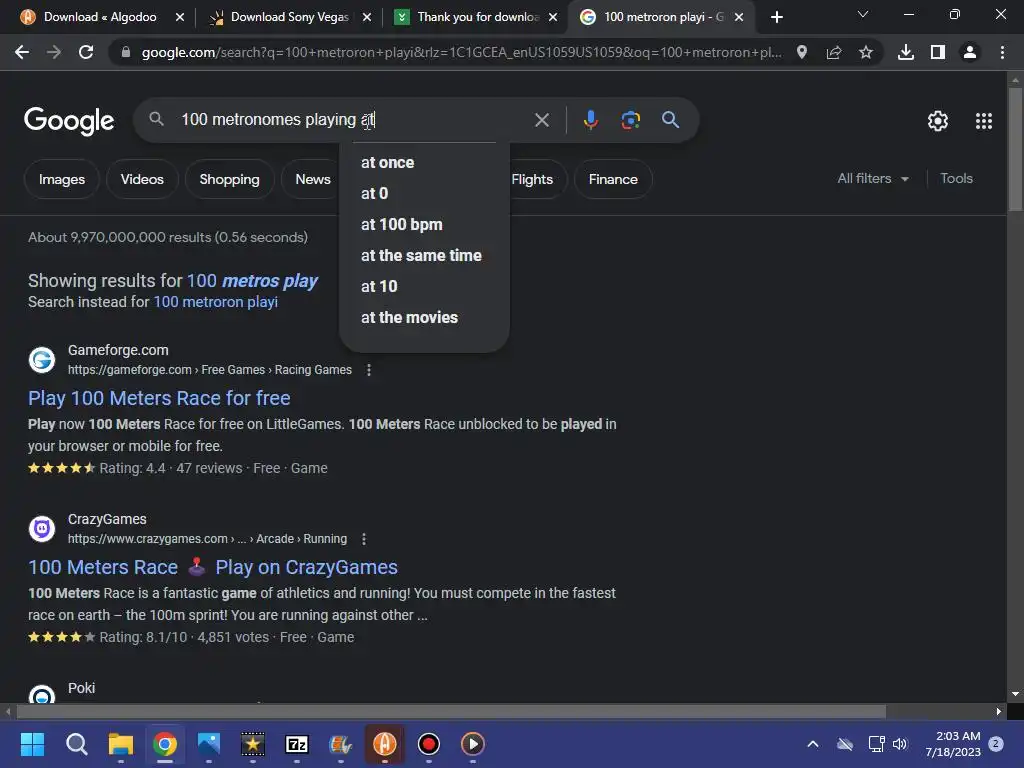Image resolution: width=1024 pixels, height=768 pixels.
Task: Click the location pin icon in address bar
Action: (x=802, y=52)
